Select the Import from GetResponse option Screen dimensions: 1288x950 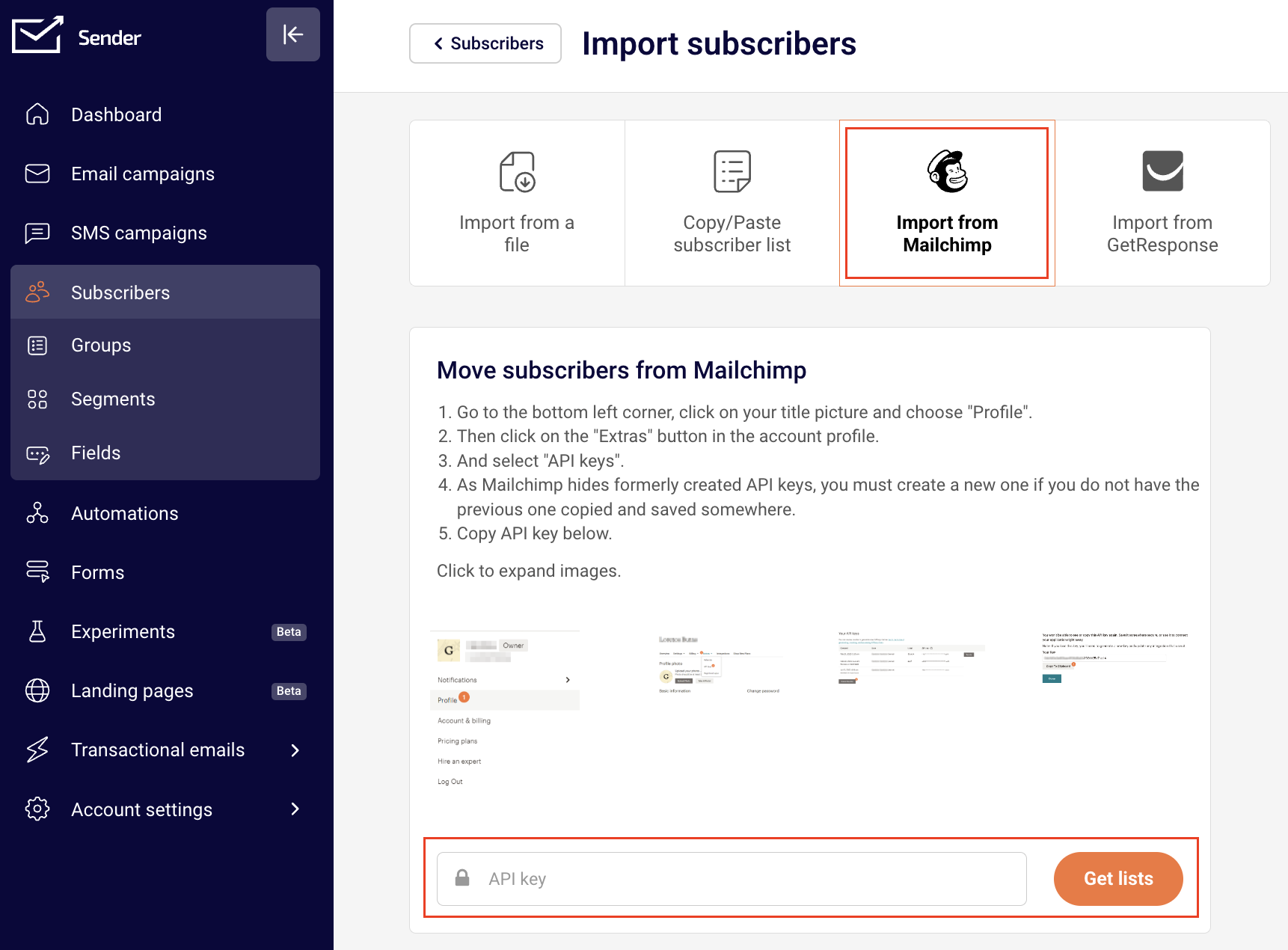pos(1162,203)
